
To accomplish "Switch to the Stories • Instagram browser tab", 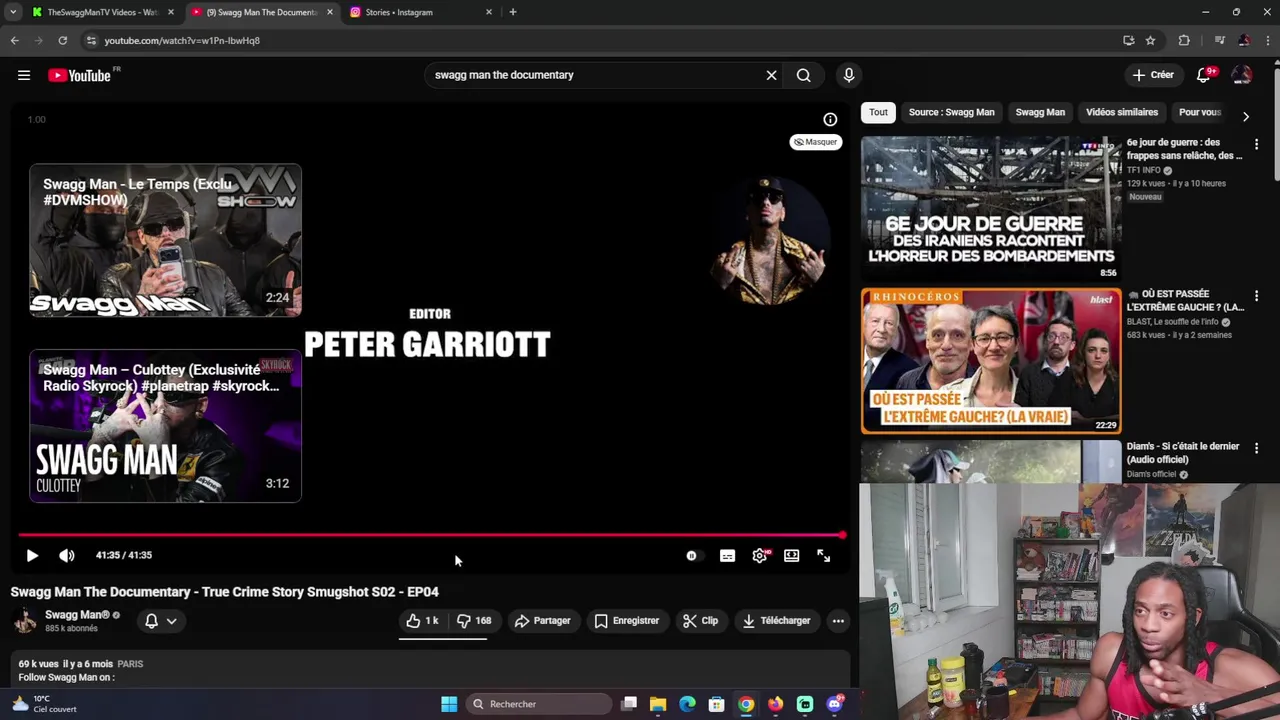I will click(x=420, y=12).
